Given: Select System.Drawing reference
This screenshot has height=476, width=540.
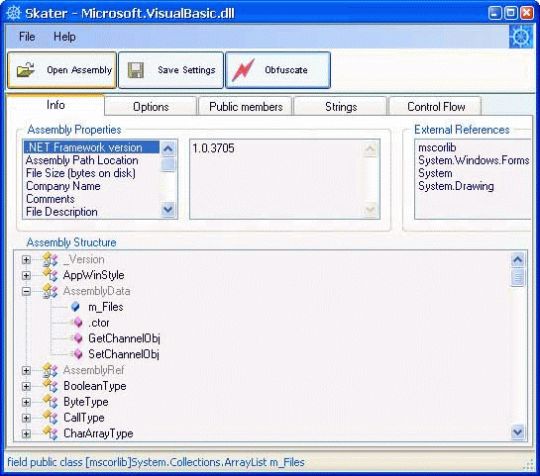Looking at the screenshot, I should click(x=456, y=186).
